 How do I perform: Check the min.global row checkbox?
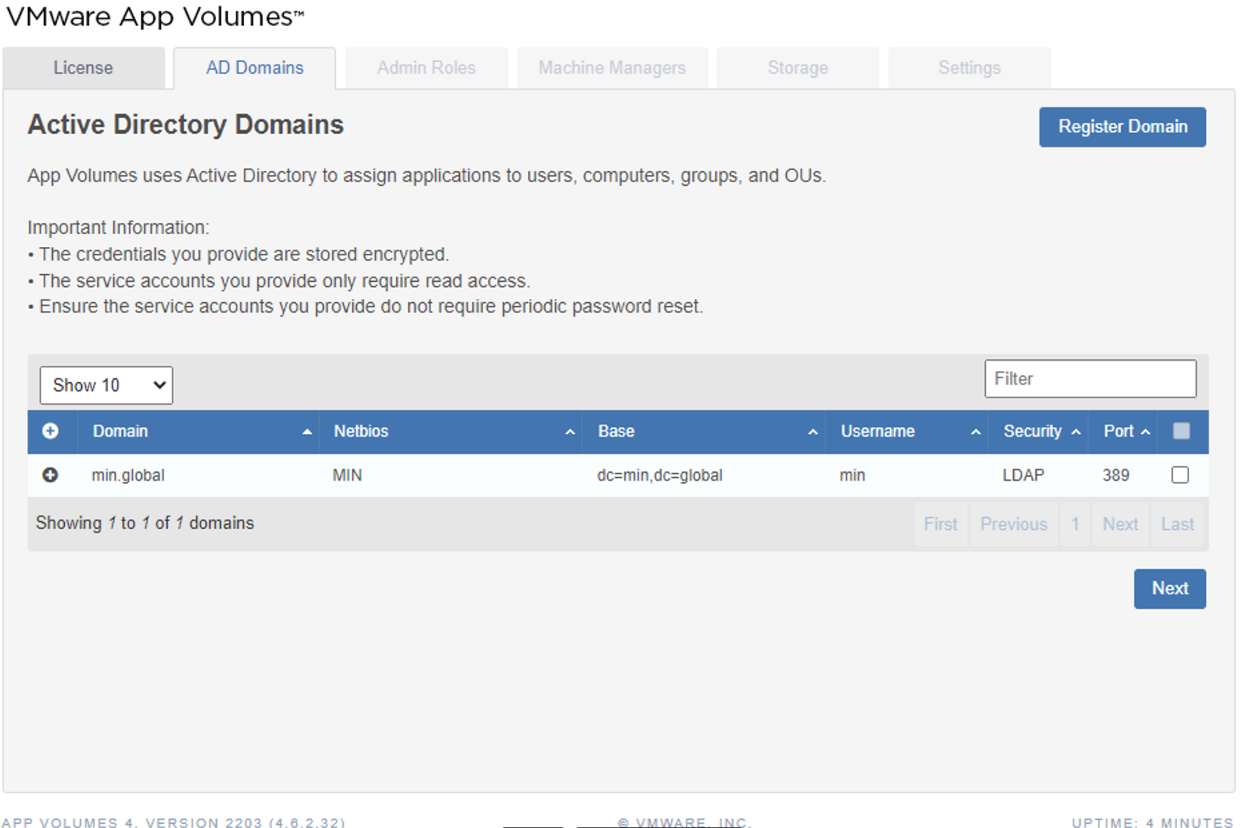pos(1180,475)
